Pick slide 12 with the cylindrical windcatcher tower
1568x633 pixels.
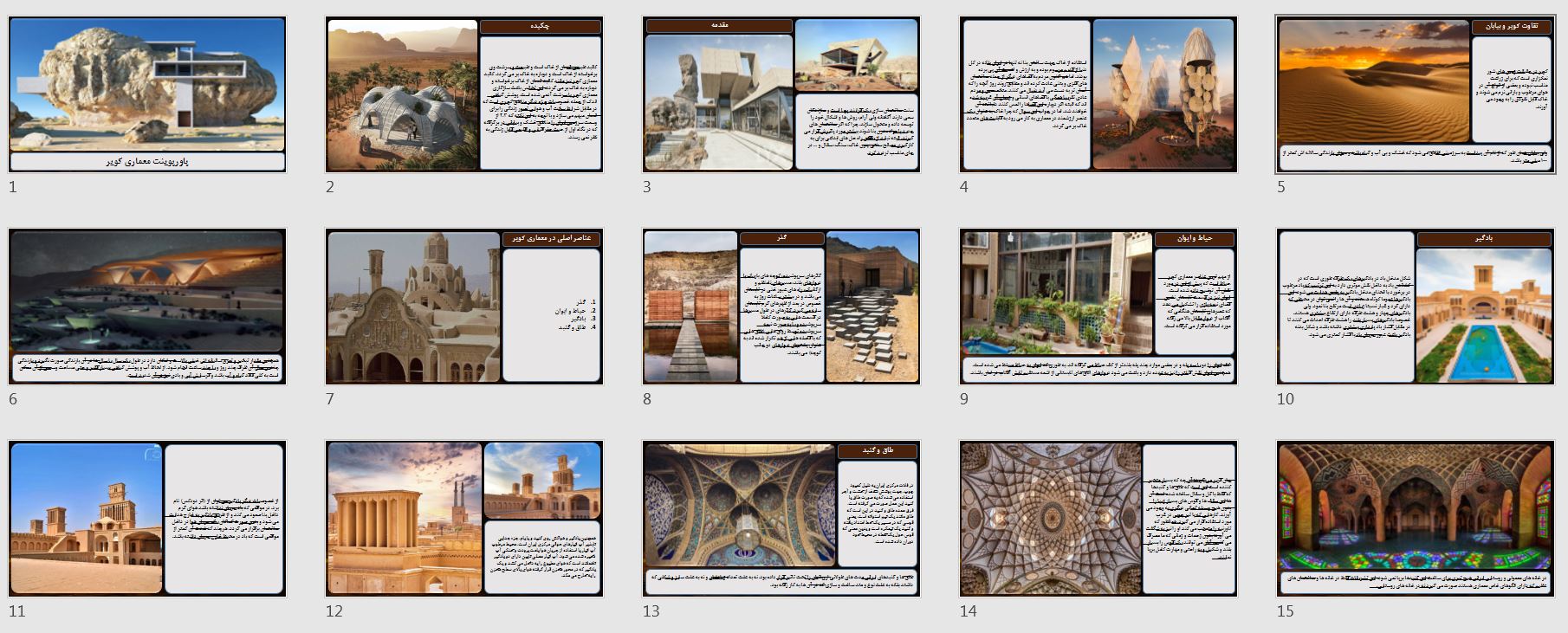coord(464,519)
